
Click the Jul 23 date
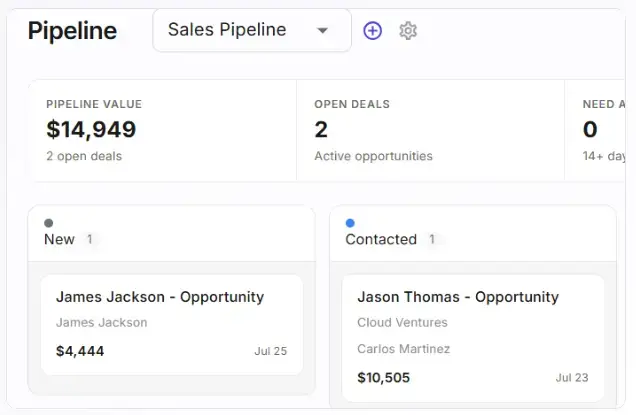point(572,378)
